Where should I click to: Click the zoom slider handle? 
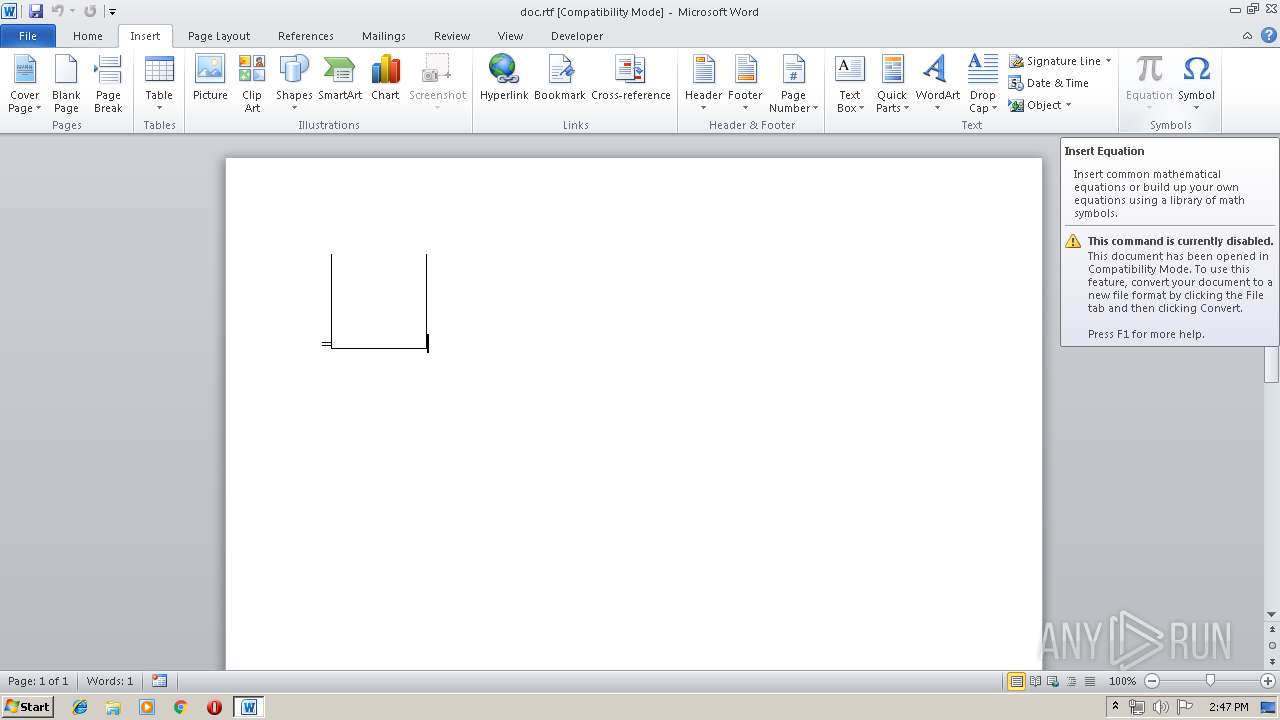point(1210,681)
